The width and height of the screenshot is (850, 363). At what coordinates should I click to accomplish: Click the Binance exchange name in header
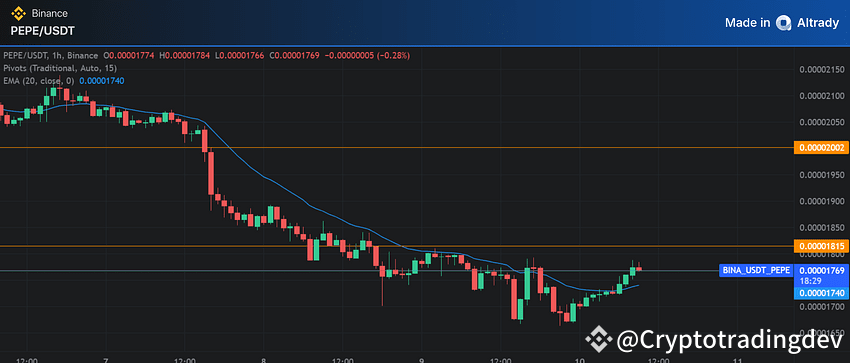click(50, 13)
